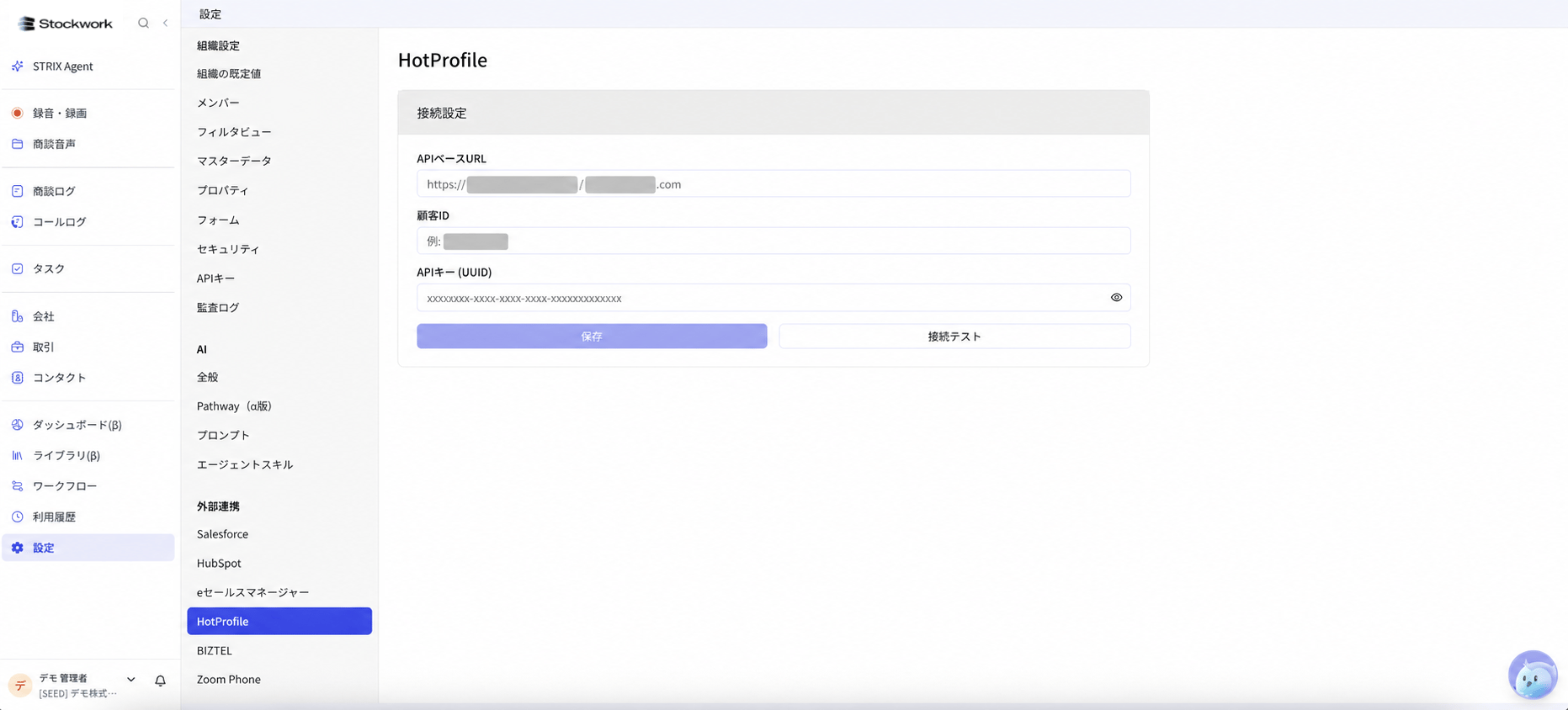Open BIZTEL integration settings
Viewport: 1568px width, 710px height.
(x=215, y=650)
